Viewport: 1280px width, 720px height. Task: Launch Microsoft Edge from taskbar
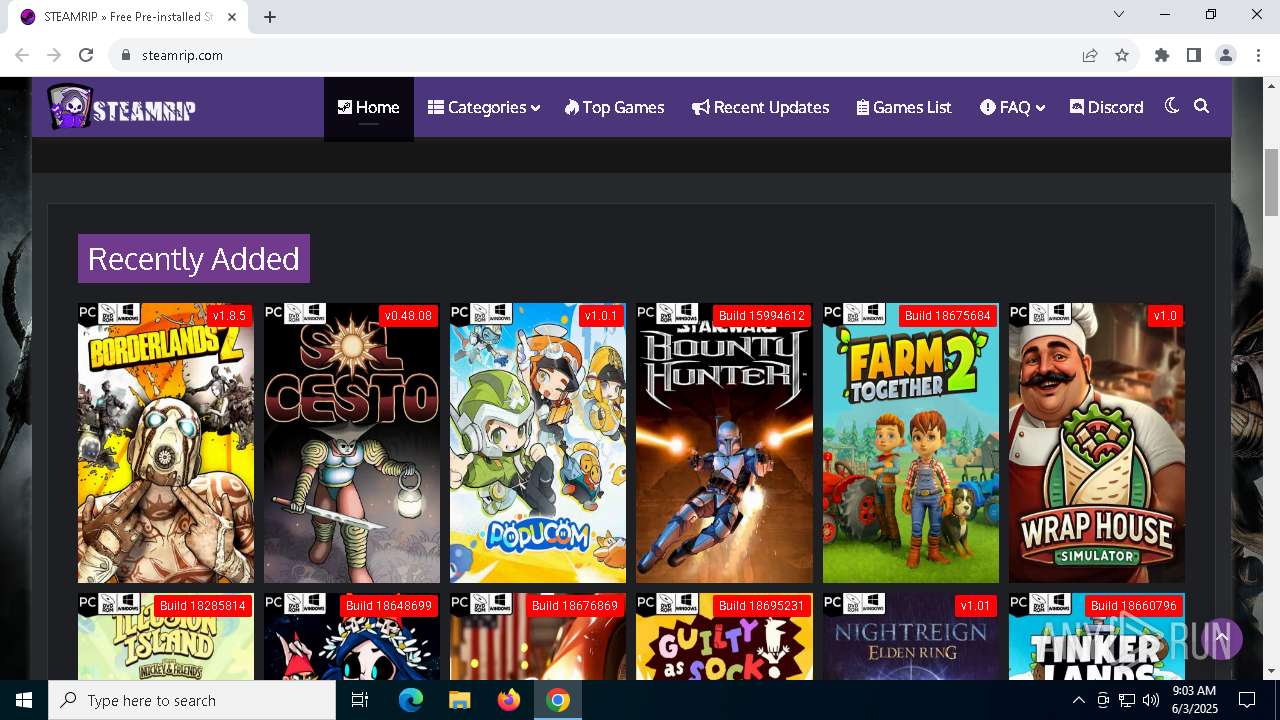(411, 700)
